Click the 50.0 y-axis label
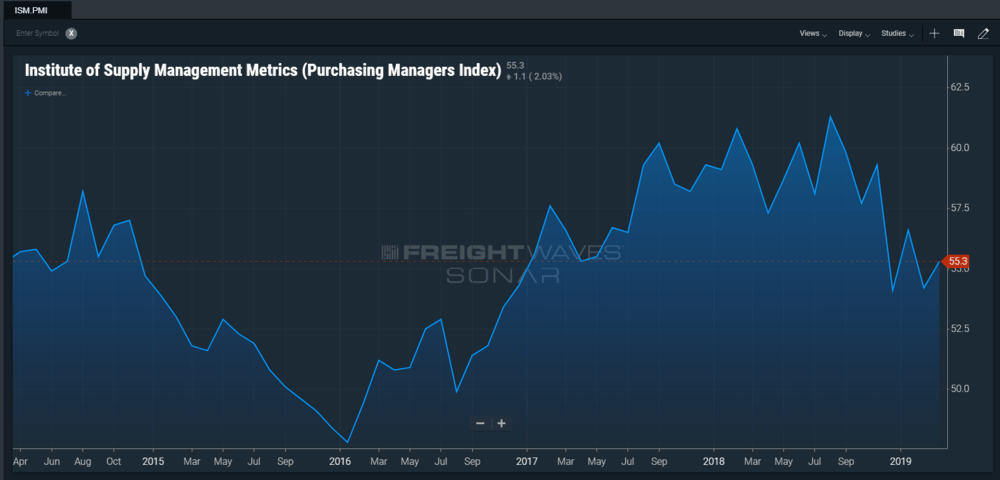The image size is (1000, 480). [x=960, y=388]
